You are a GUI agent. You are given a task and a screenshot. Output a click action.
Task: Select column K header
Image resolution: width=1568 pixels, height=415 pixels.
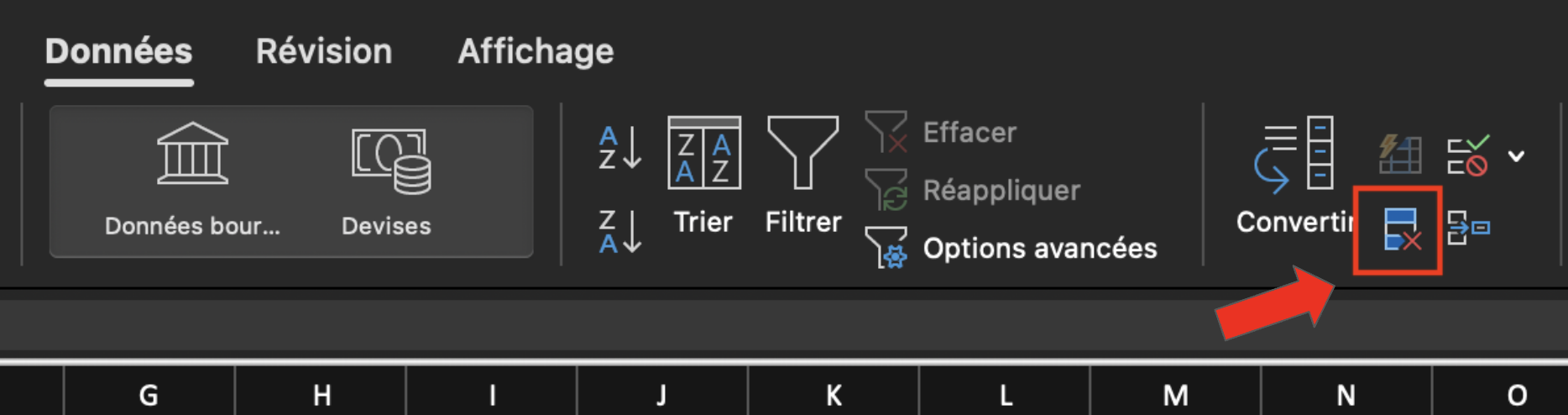834,394
